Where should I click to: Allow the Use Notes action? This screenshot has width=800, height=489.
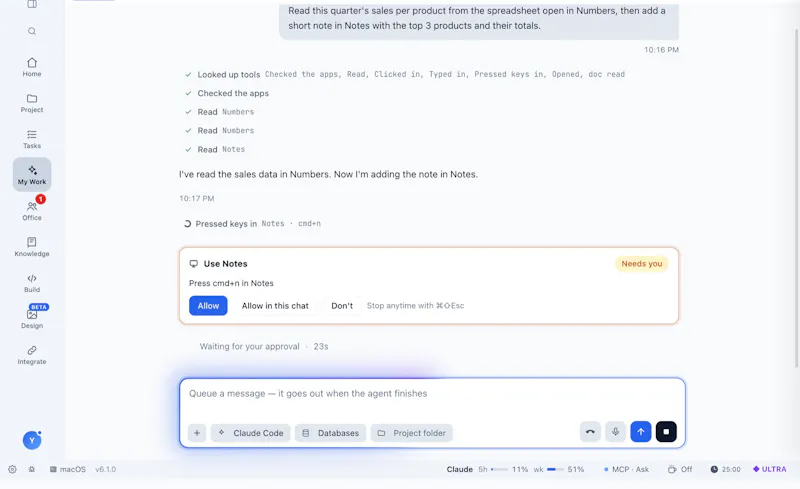208,306
